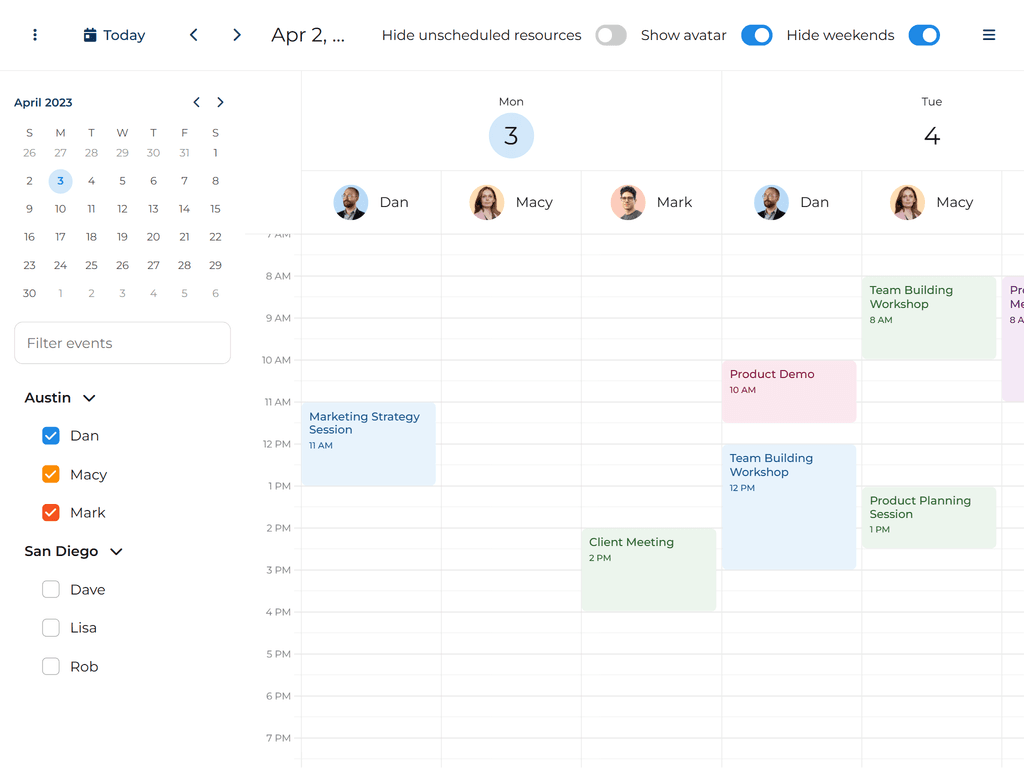The image size is (1024, 768).
Task: Click Dan's avatar under Monday
Action: [351, 202]
